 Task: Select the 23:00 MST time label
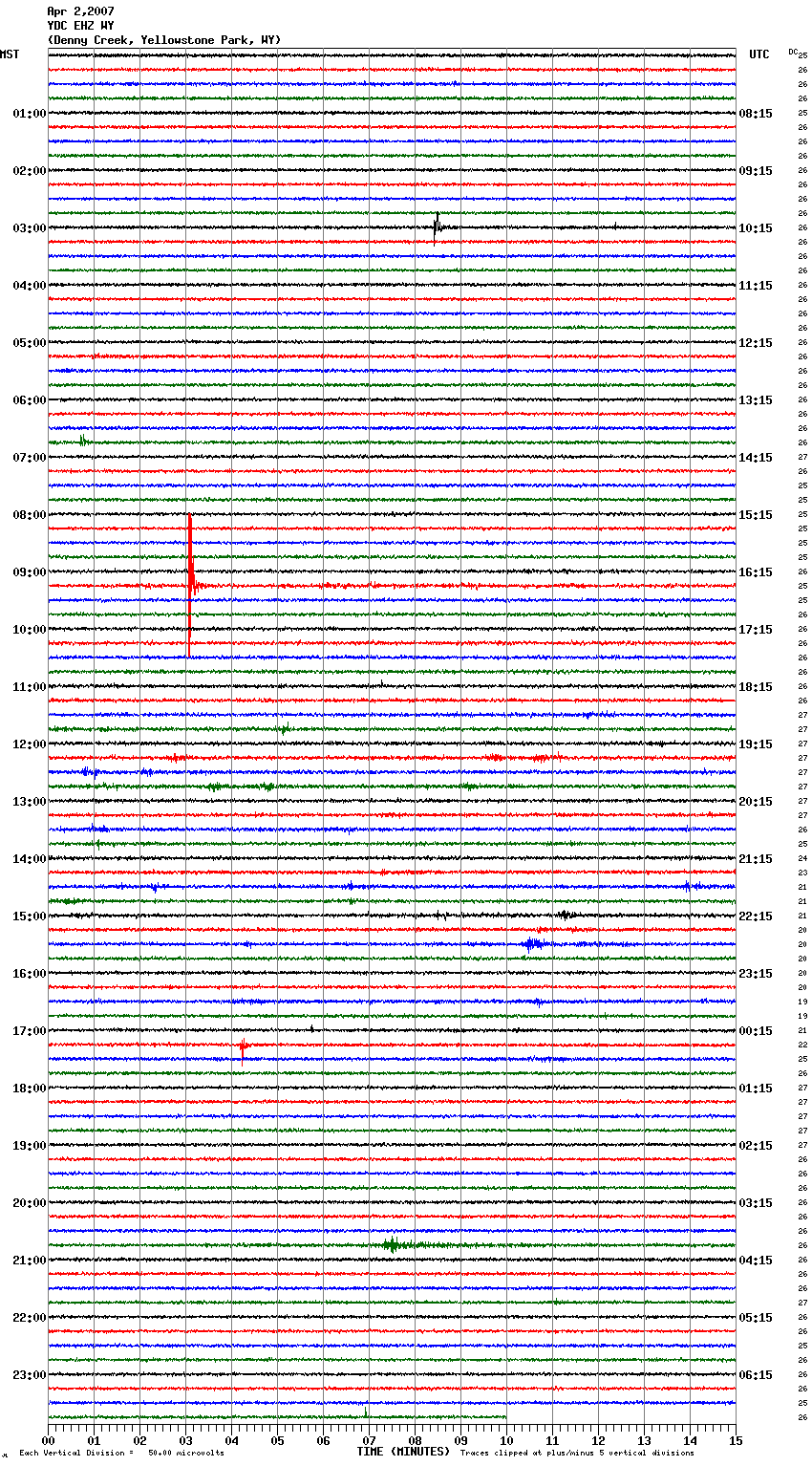pos(29,1375)
